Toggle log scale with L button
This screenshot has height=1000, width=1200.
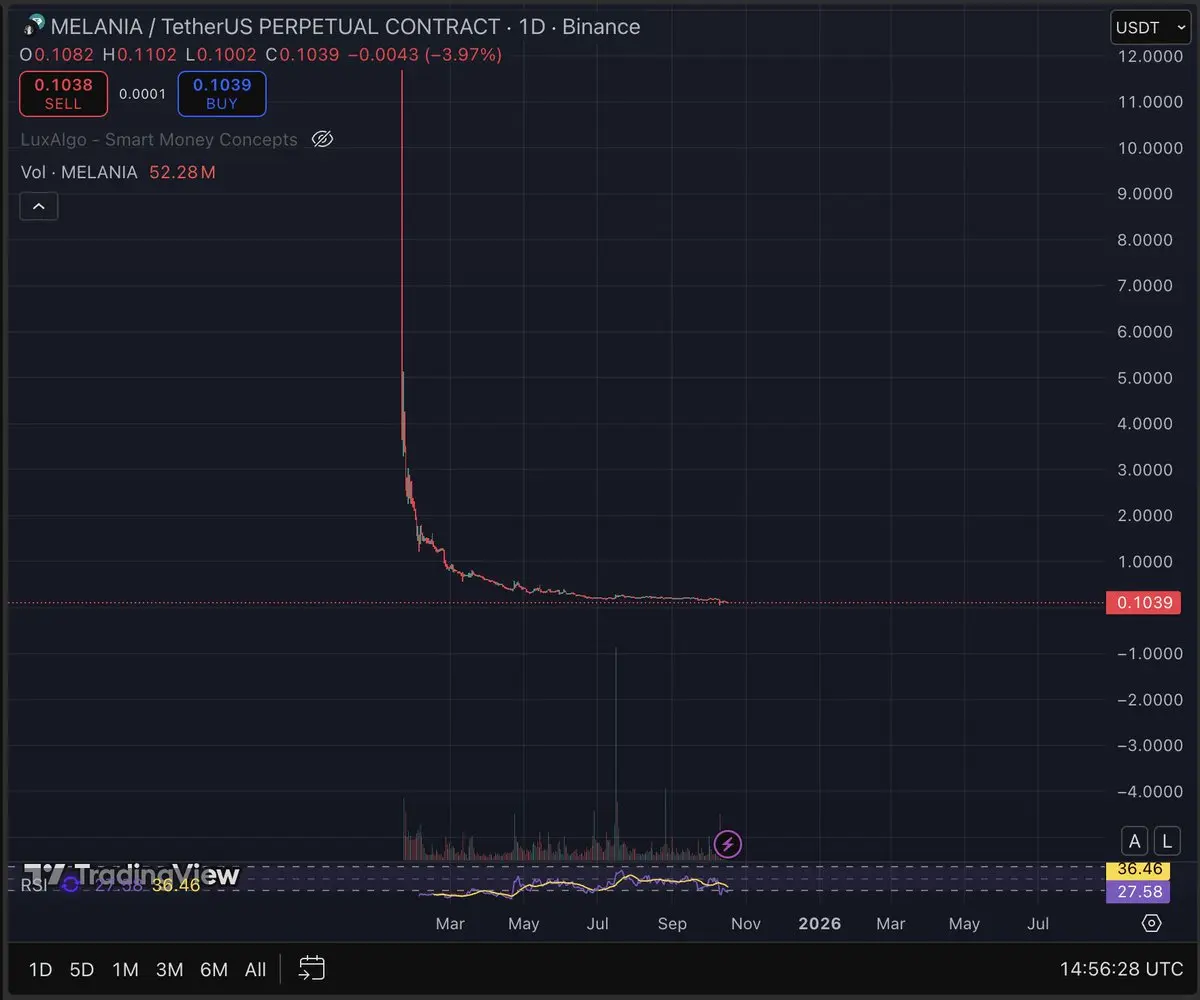point(1168,841)
